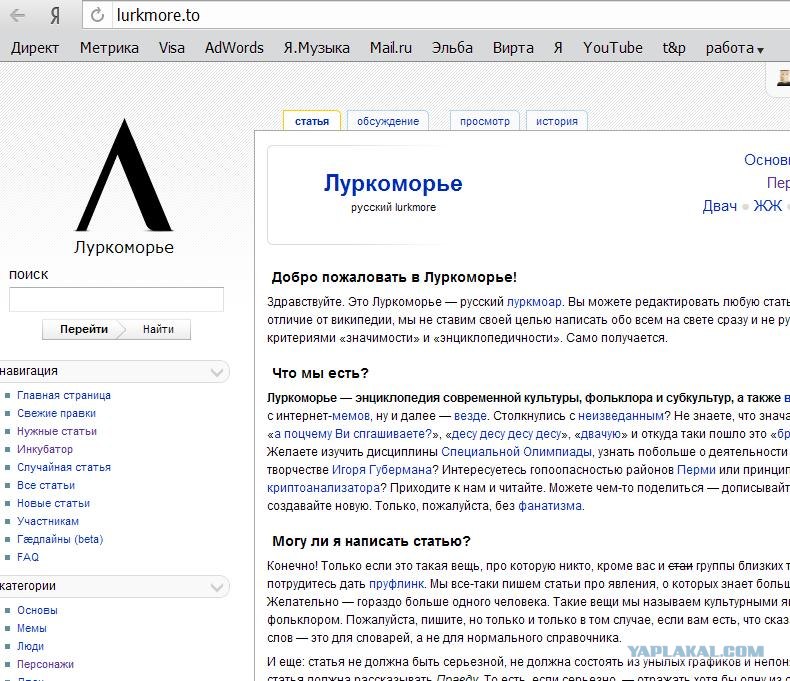Open the AdWords bookmark
The height and width of the screenshot is (681, 790).
click(x=234, y=48)
